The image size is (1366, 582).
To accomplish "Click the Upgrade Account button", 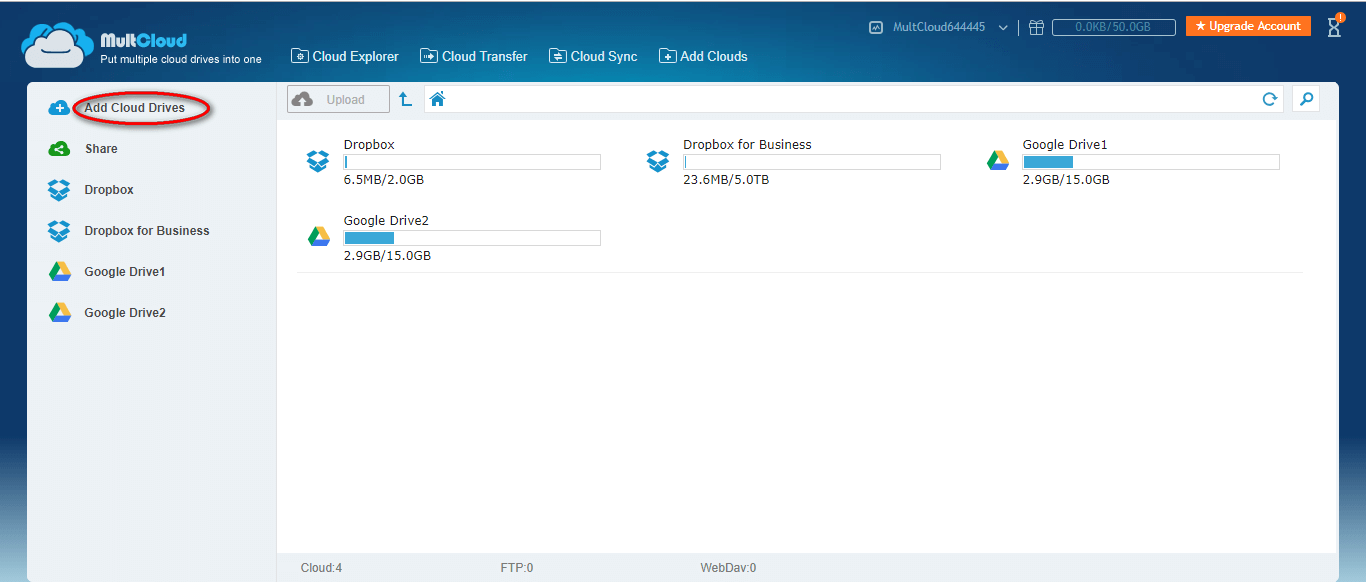I will click(1248, 26).
